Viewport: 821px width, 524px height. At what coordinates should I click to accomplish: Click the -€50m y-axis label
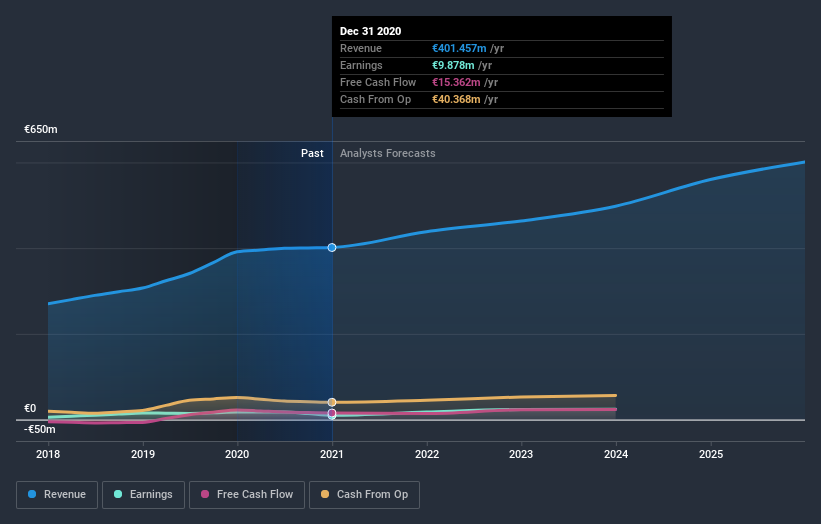[x=40, y=429]
